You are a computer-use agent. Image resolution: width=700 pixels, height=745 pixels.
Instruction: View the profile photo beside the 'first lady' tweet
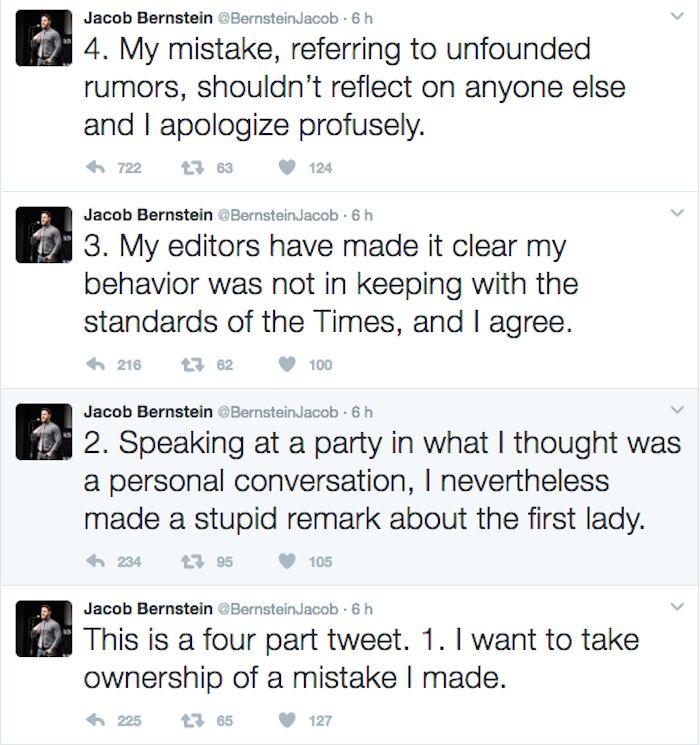(44, 432)
